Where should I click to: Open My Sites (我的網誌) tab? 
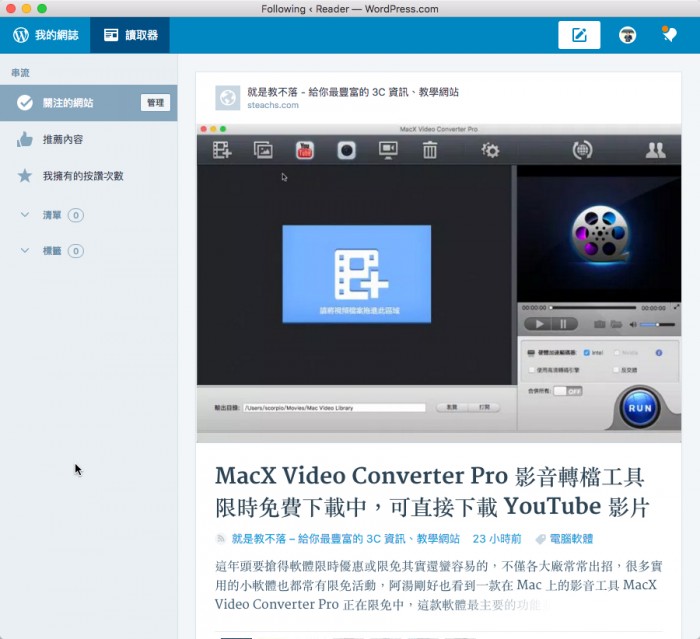point(45,35)
